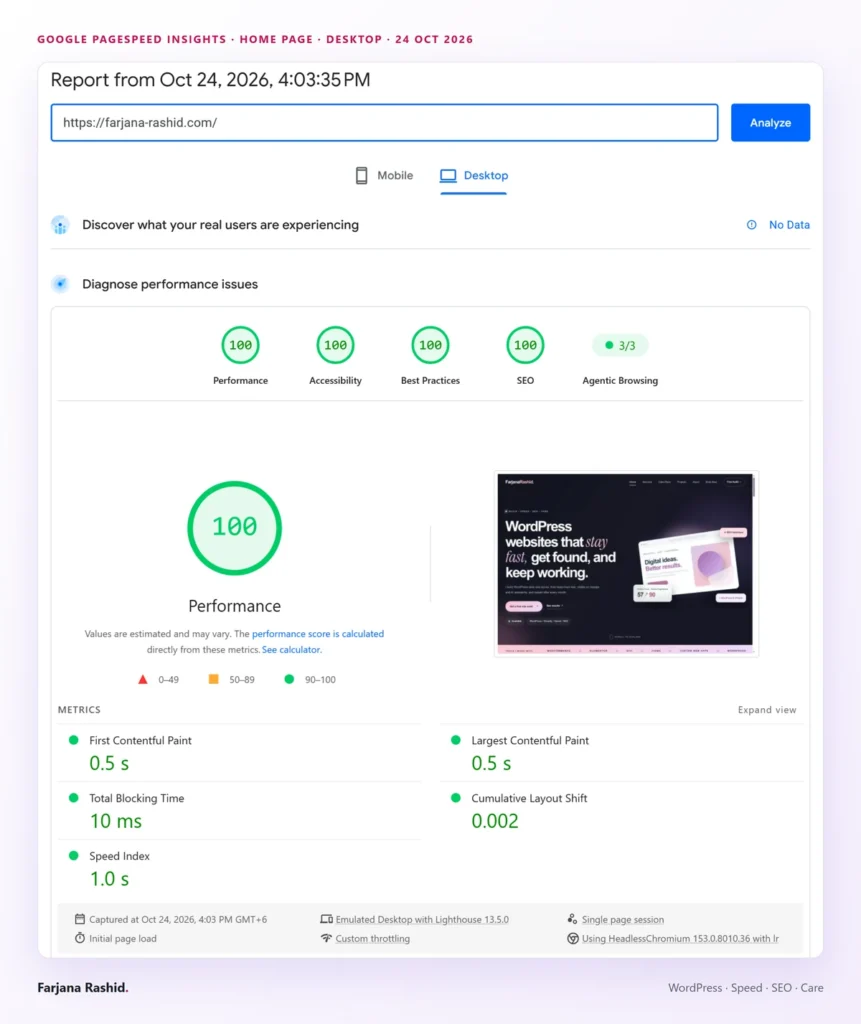Click the SEO category label
Image resolution: width=861 pixels, height=1024 pixels.
(525, 381)
